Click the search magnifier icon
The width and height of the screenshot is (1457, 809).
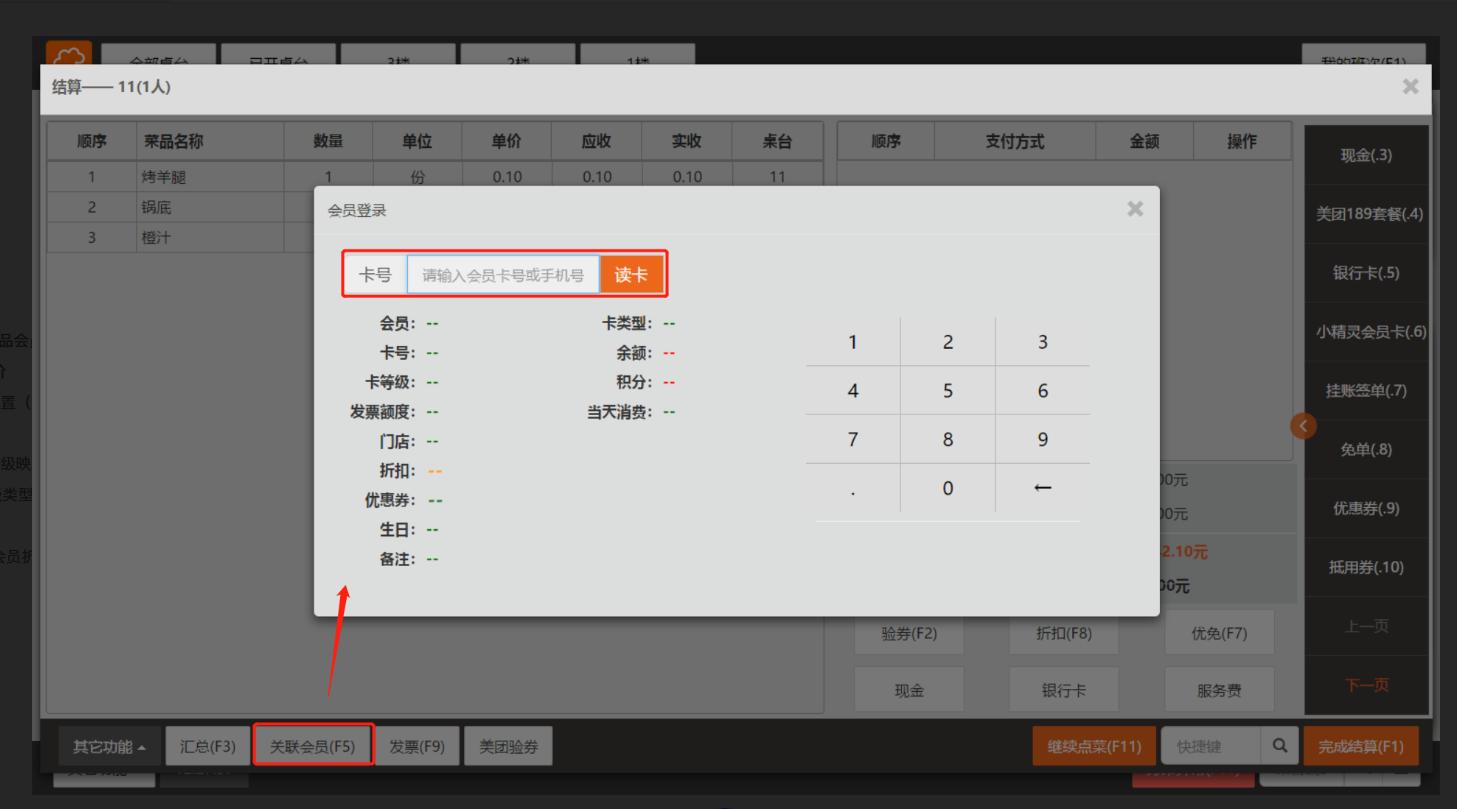tap(1279, 746)
